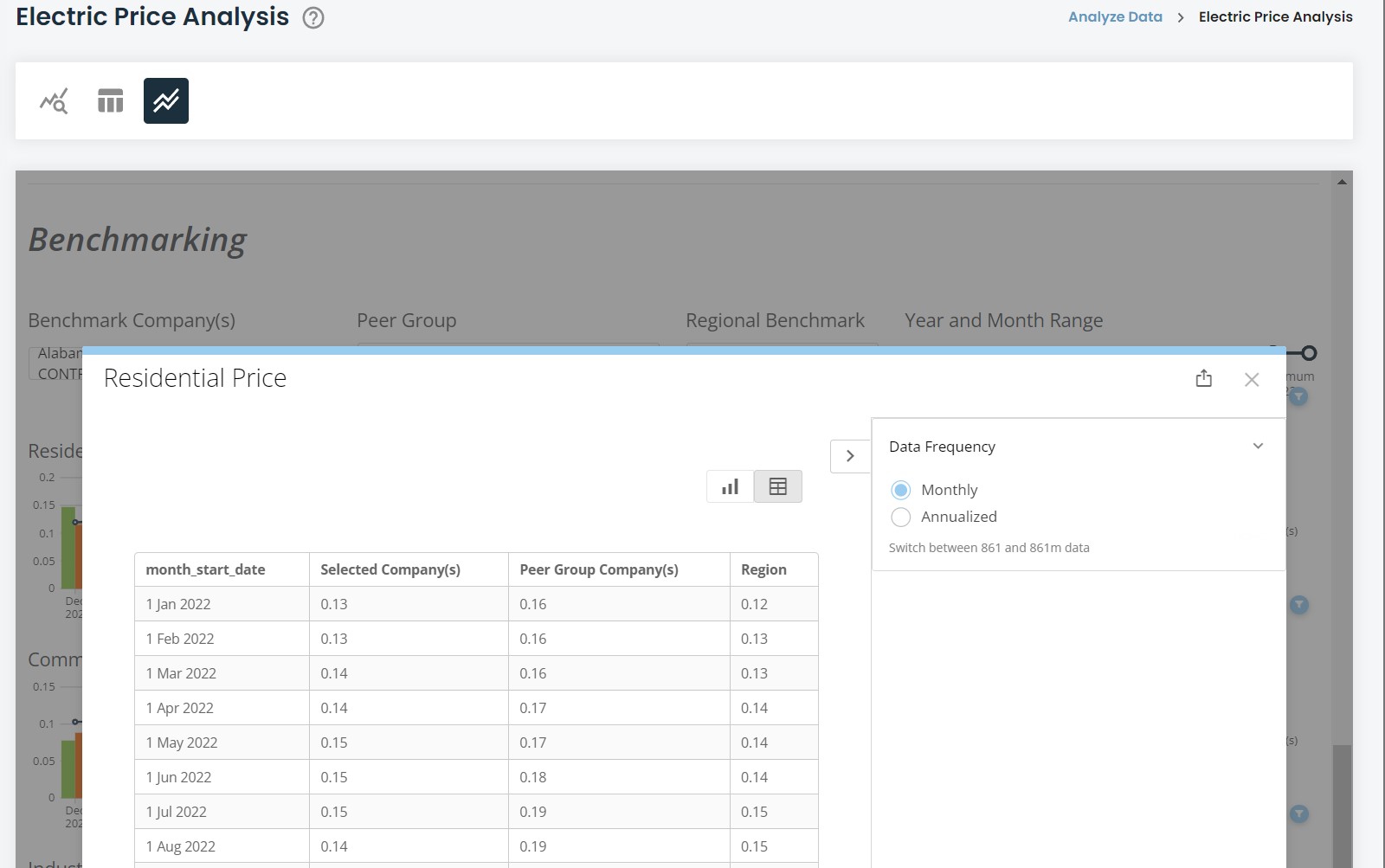Screen dimensions: 1385x868
Task: Select the 1 Apr 2022 date cell
Action: 222,708
